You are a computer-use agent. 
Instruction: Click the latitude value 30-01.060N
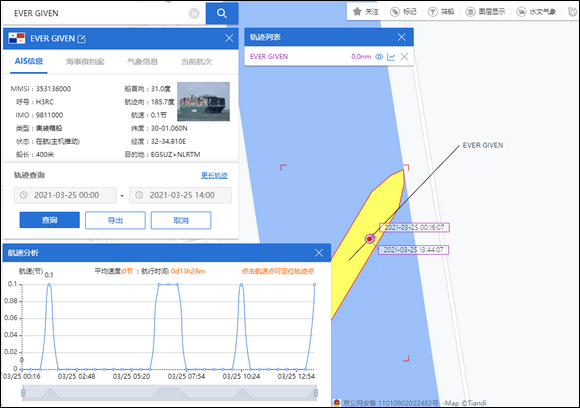(169, 128)
